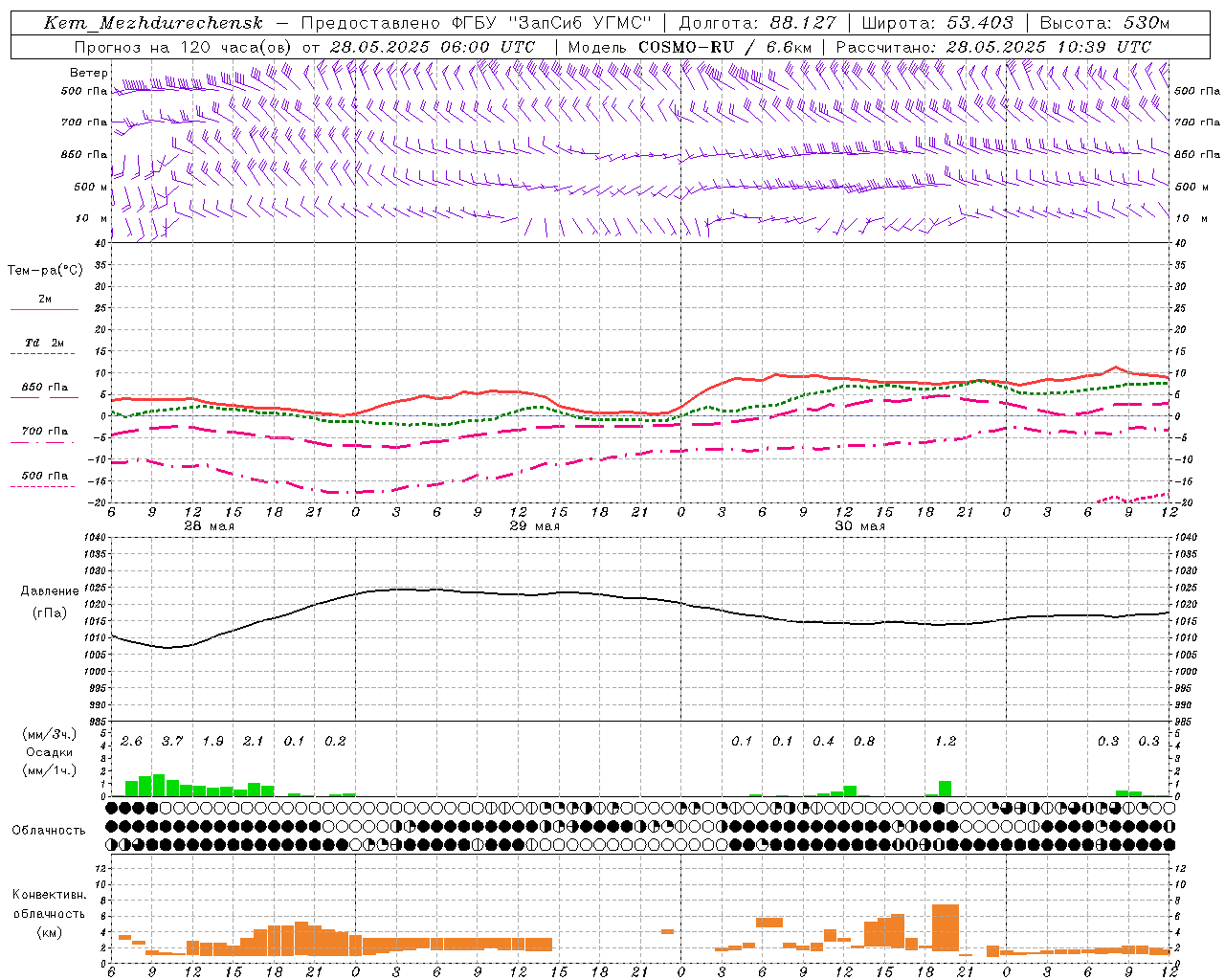Screen dimensions: 1225x980
Task: Click the text Прогноз на 120 часа(ов)
Action: coord(184,47)
